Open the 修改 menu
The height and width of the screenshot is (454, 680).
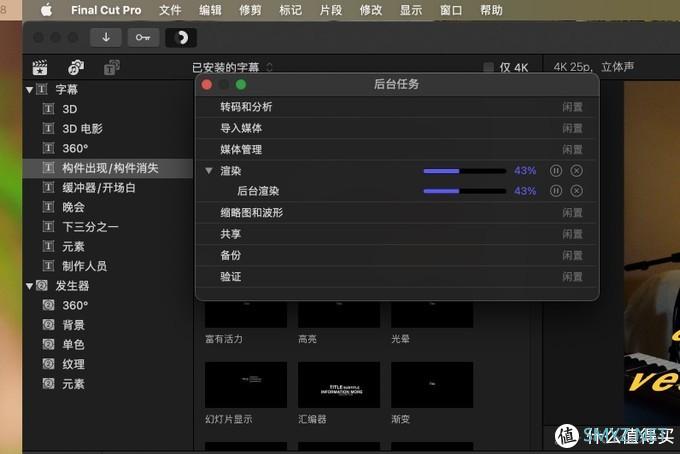[x=371, y=10]
